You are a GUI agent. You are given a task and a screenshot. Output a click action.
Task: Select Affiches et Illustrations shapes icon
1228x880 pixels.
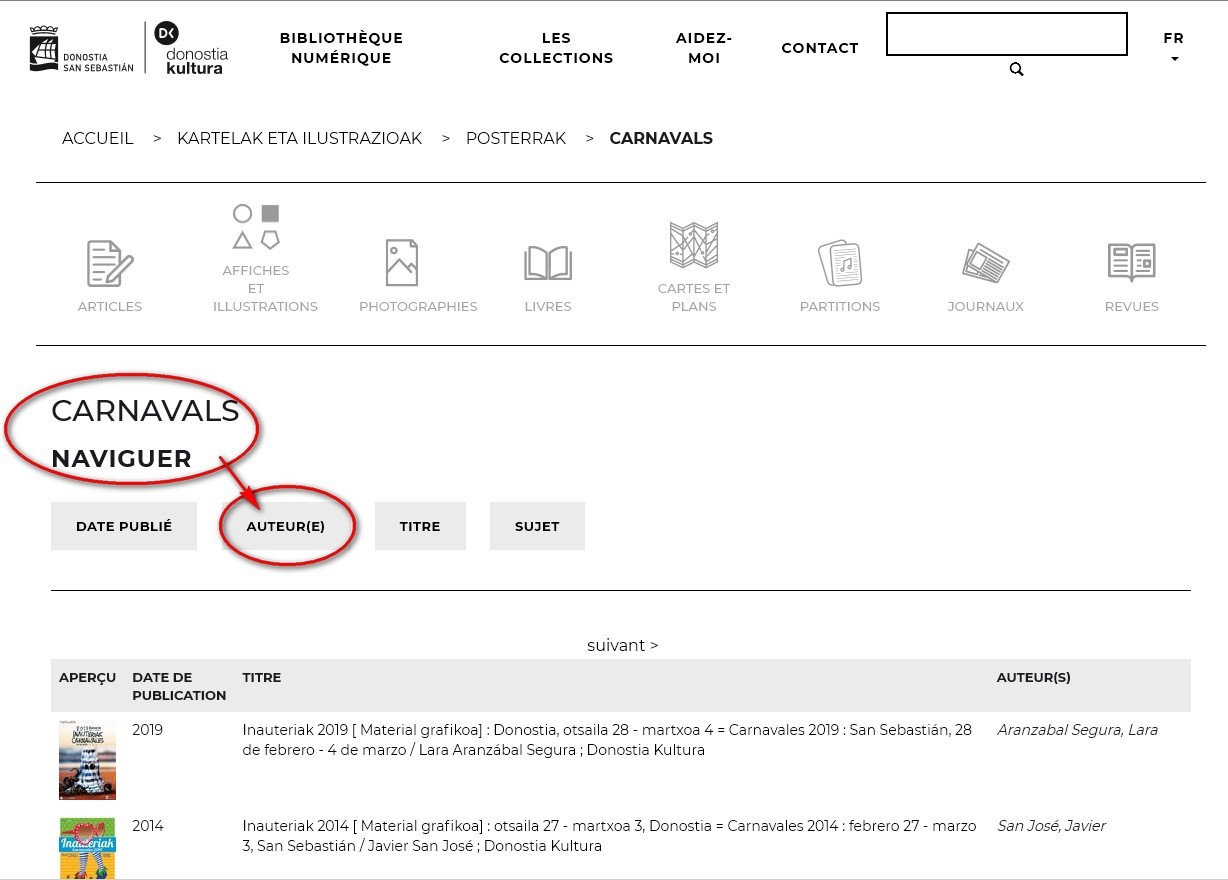256,227
